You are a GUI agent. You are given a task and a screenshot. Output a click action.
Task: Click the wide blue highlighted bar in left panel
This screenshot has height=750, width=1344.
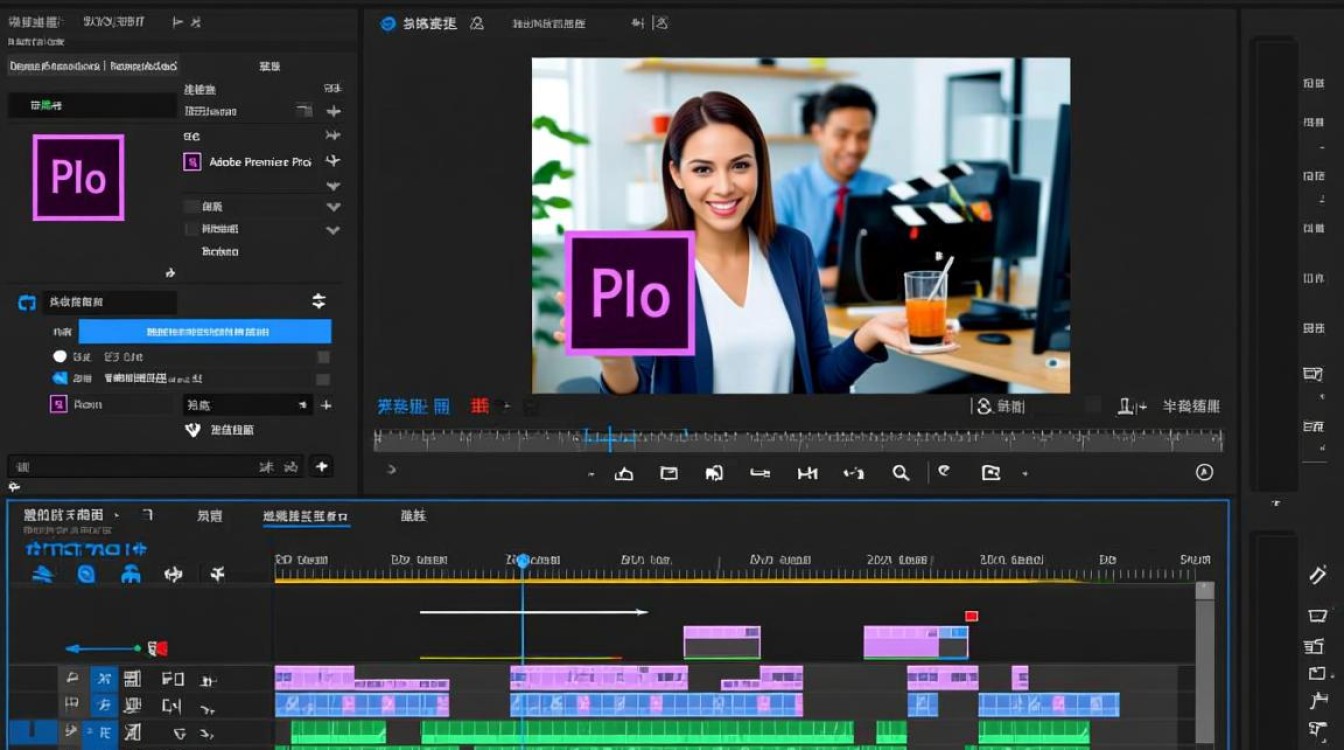(x=204, y=331)
